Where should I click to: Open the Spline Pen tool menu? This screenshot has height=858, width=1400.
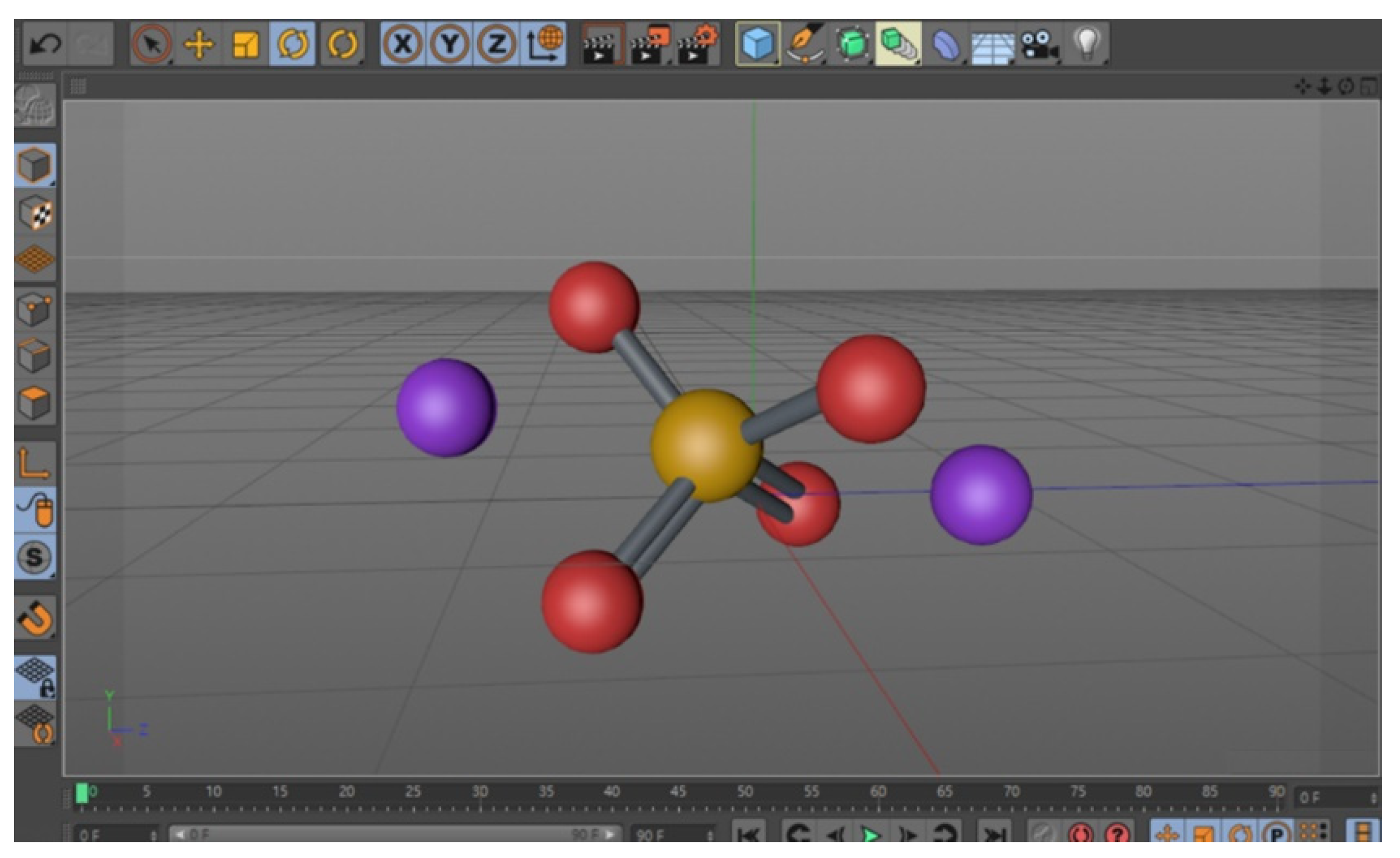805,44
